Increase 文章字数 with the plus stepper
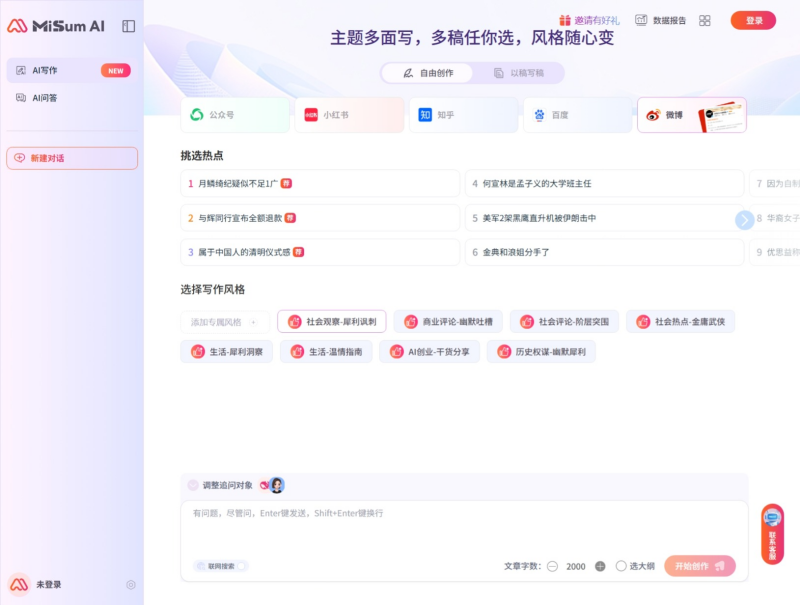Image resolution: width=800 pixels, height=605 pixels. tap(598, 565)
